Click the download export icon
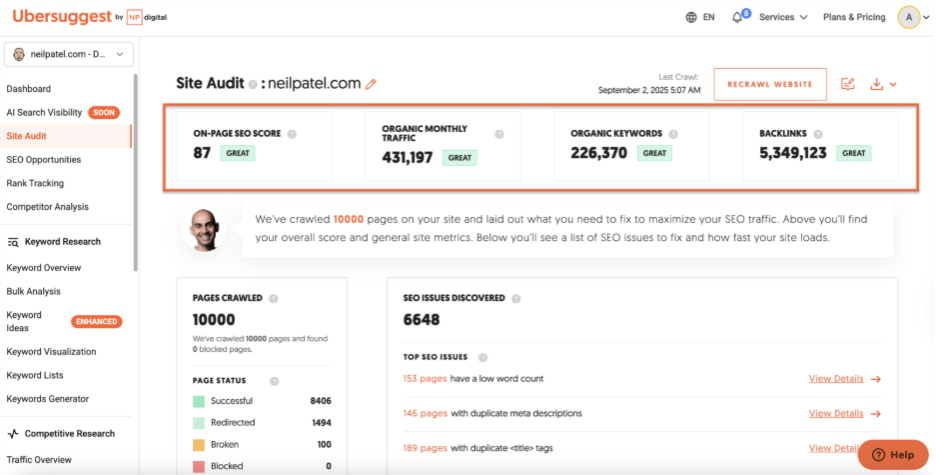Image resolution: width=936 pixels, height=475 pixels. tap(876, 84)
